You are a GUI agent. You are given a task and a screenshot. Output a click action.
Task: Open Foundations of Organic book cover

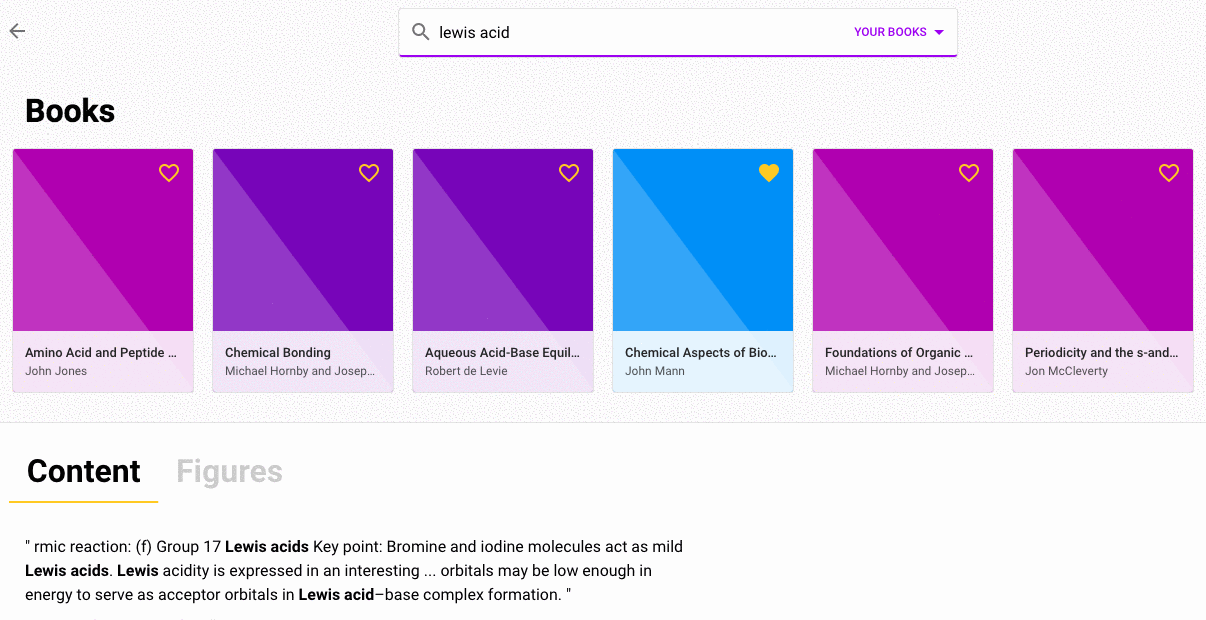[903, 240]
